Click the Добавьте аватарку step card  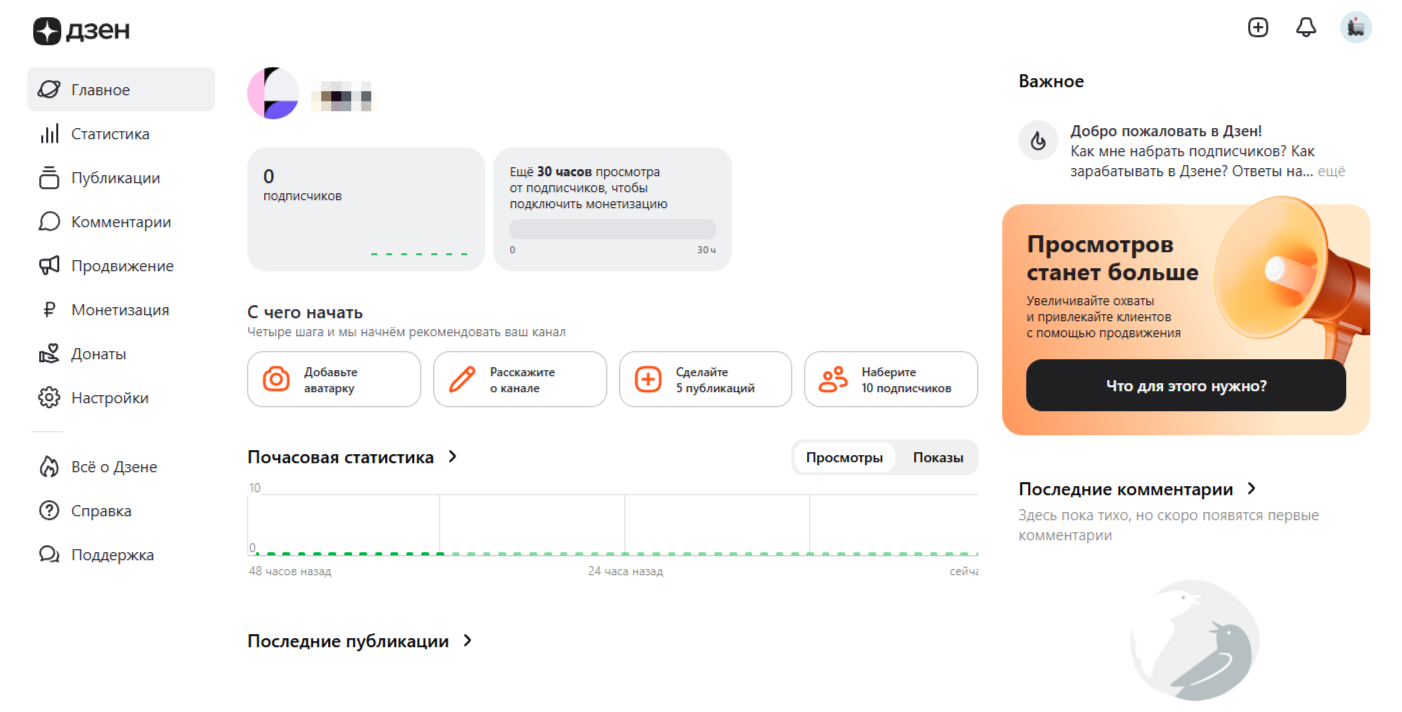coord(334,379)
